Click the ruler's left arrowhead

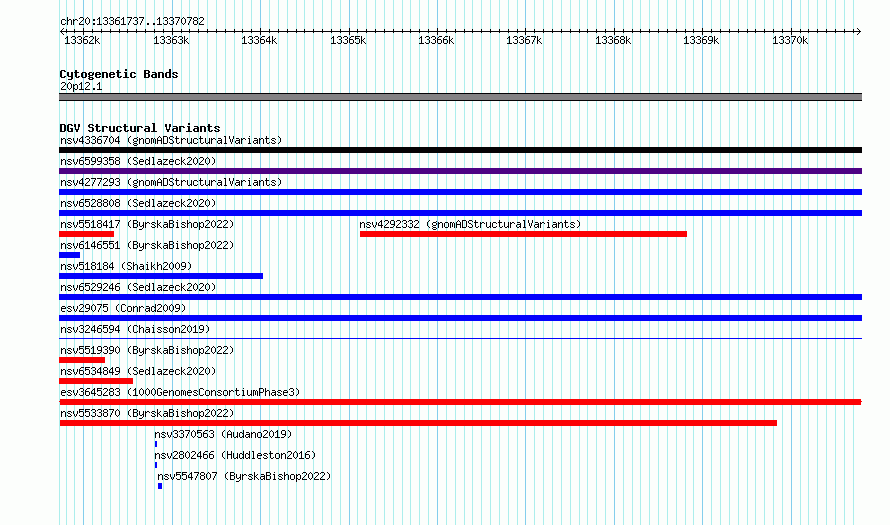[62, 31]
